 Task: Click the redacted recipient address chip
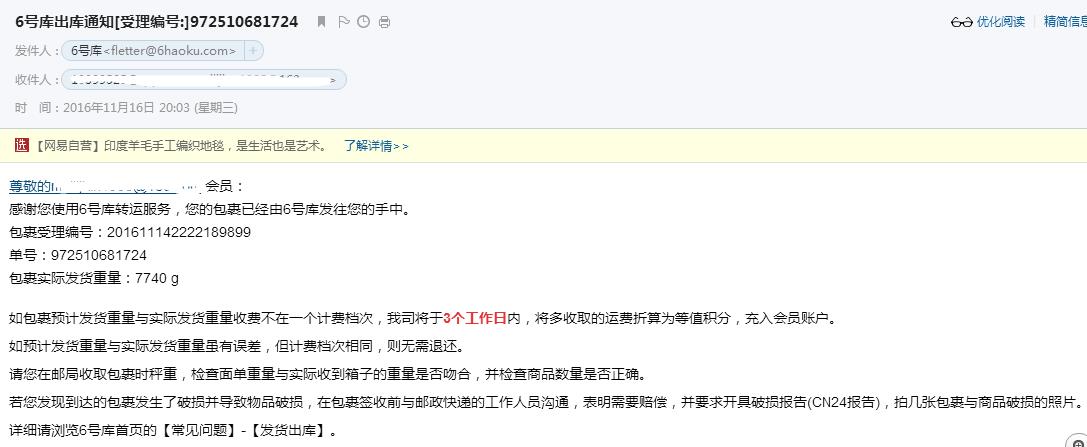204,80
